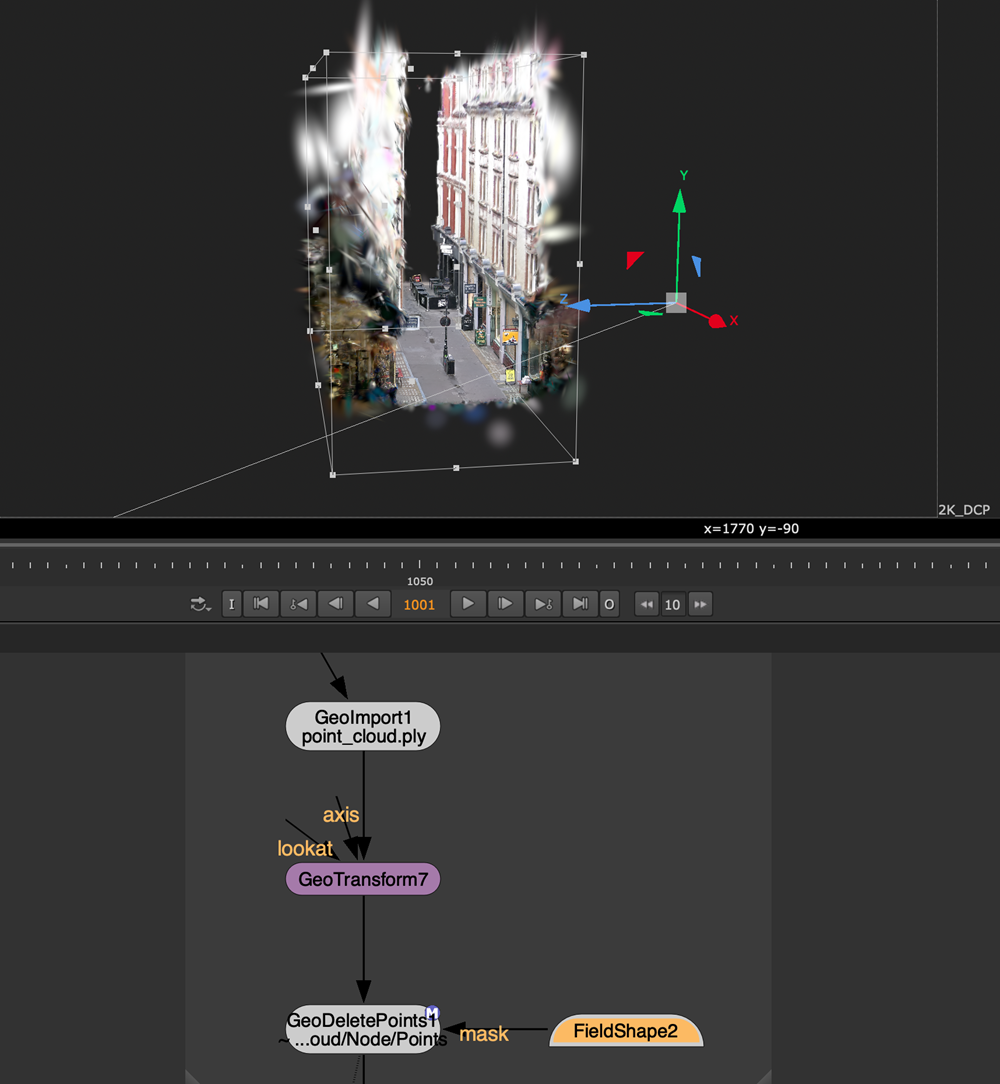This screenshot has width=1000, height=1084.
Task: Step forward one frame
Action: pyautogui.click(x=505, y=604)
